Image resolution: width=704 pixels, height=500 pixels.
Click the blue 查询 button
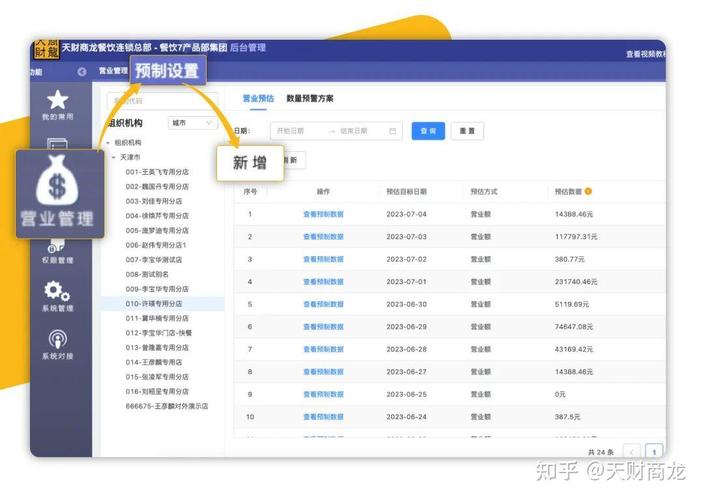pyautogui.click(x=428, y=131)
